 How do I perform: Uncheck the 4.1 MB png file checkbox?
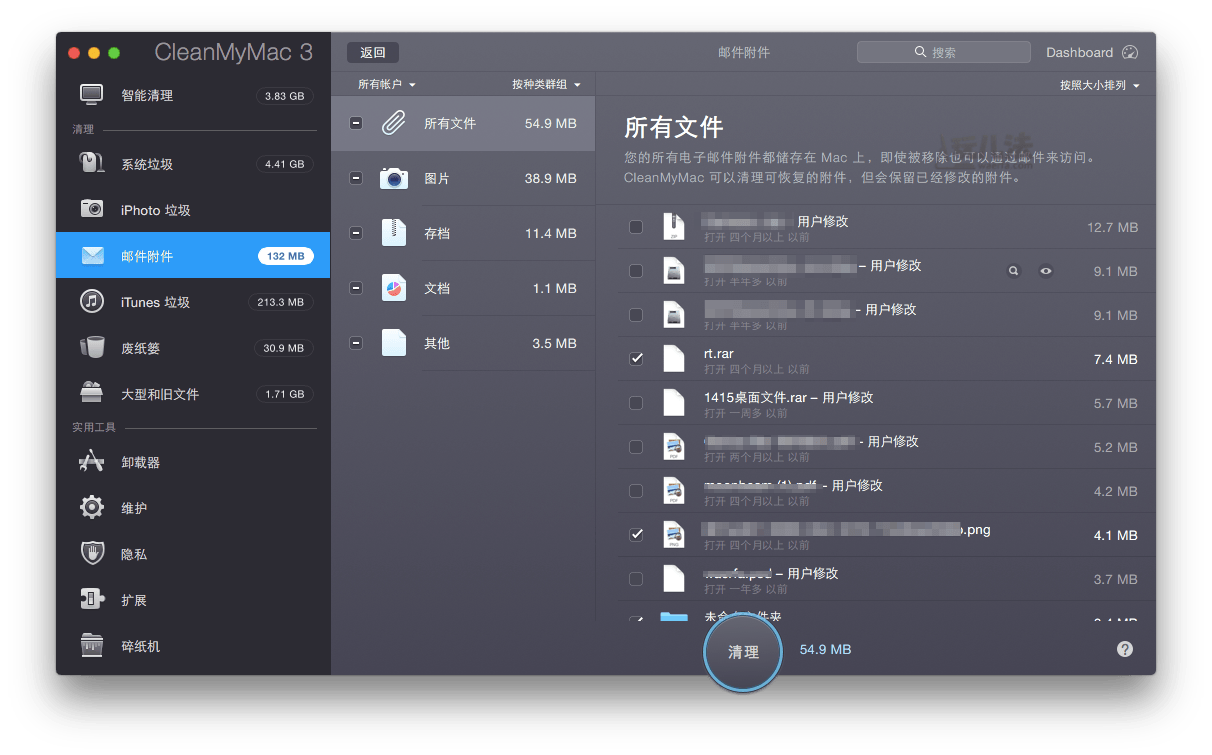coord(636,534)
